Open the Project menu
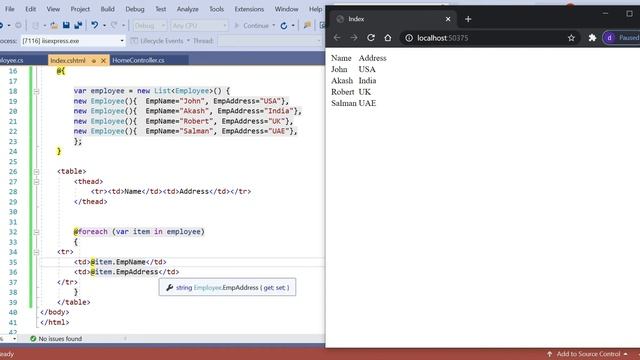The height and width of the screenshot is (360, 640). (80, 9)
